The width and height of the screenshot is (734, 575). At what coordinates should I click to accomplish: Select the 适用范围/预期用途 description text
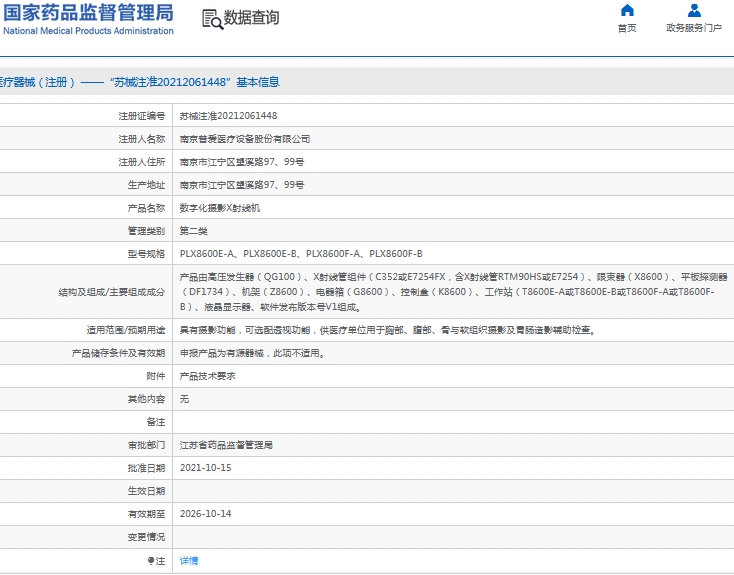click(388, 330)
